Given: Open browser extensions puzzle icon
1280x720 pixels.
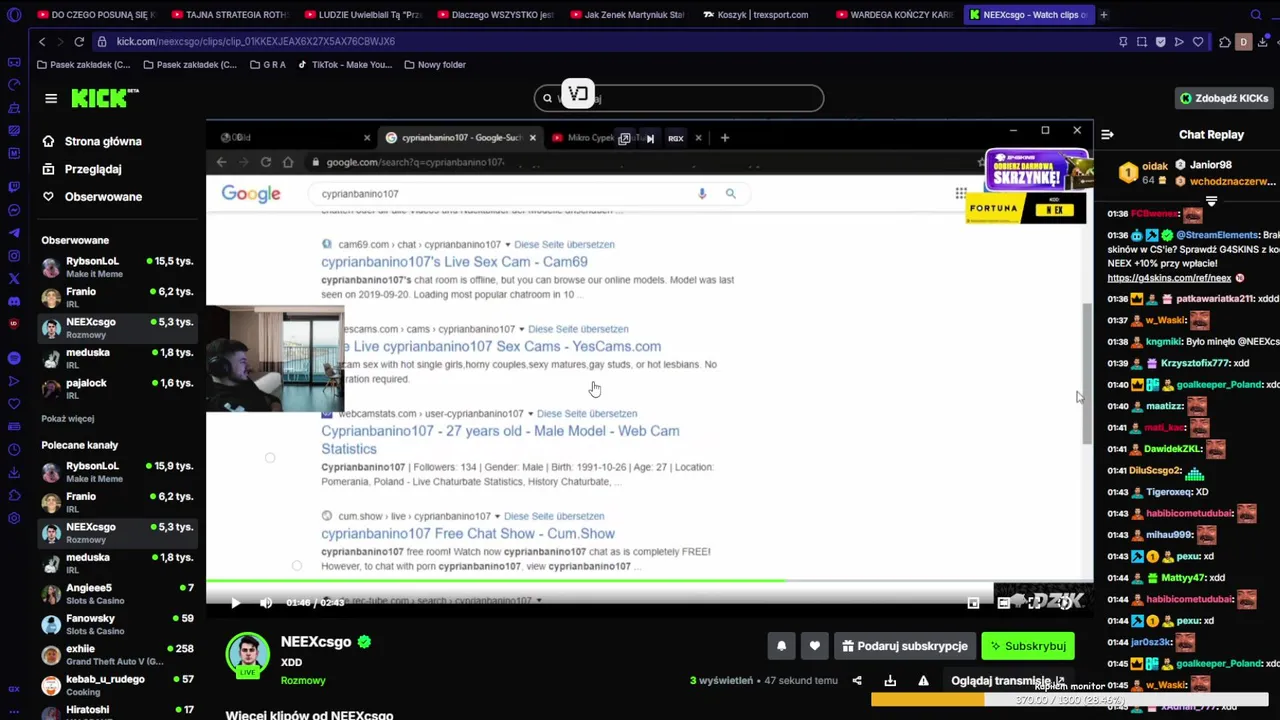Looking at the screenshot, I should coord(1225,42).
